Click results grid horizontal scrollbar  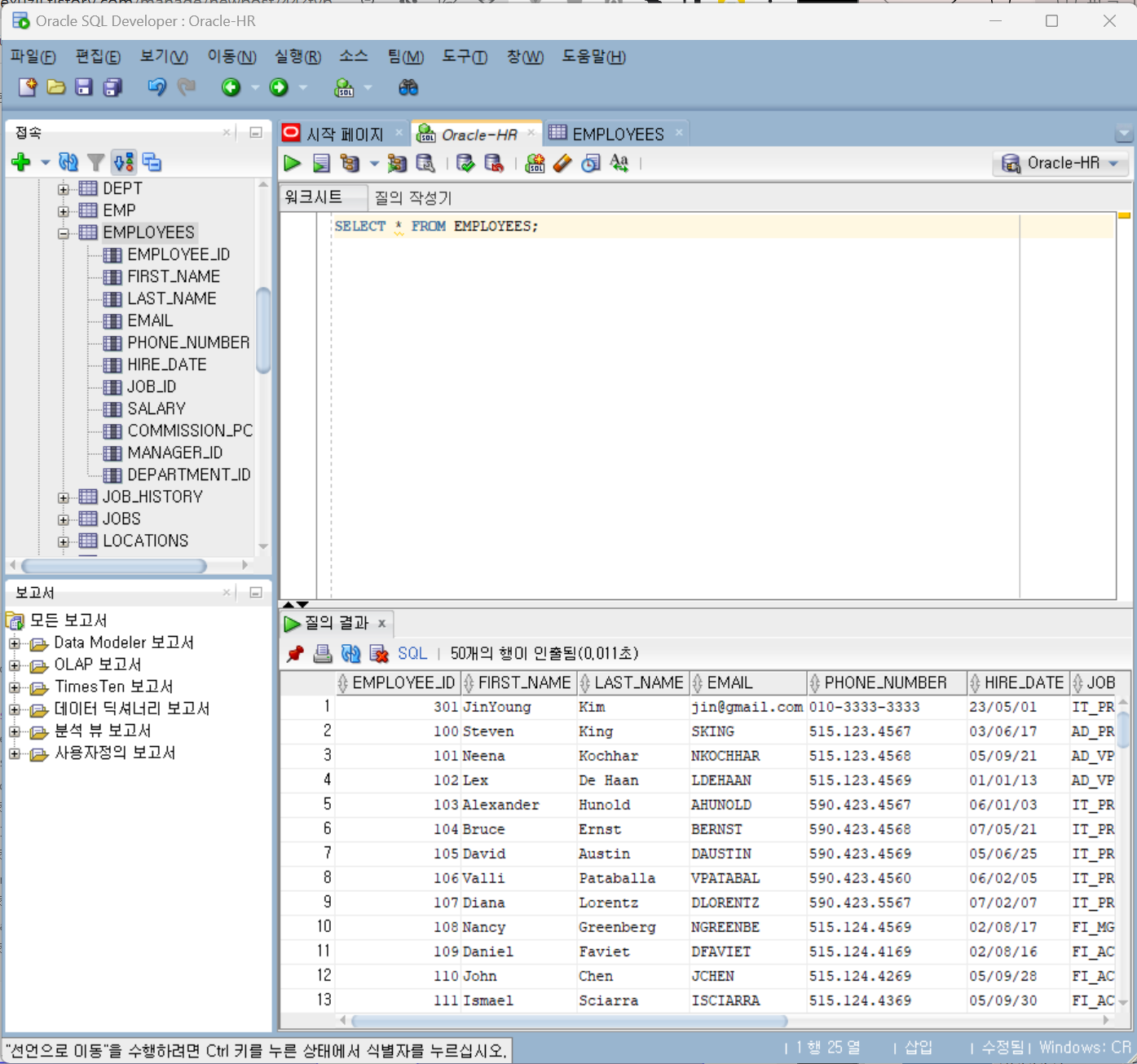coord(569,1021)
